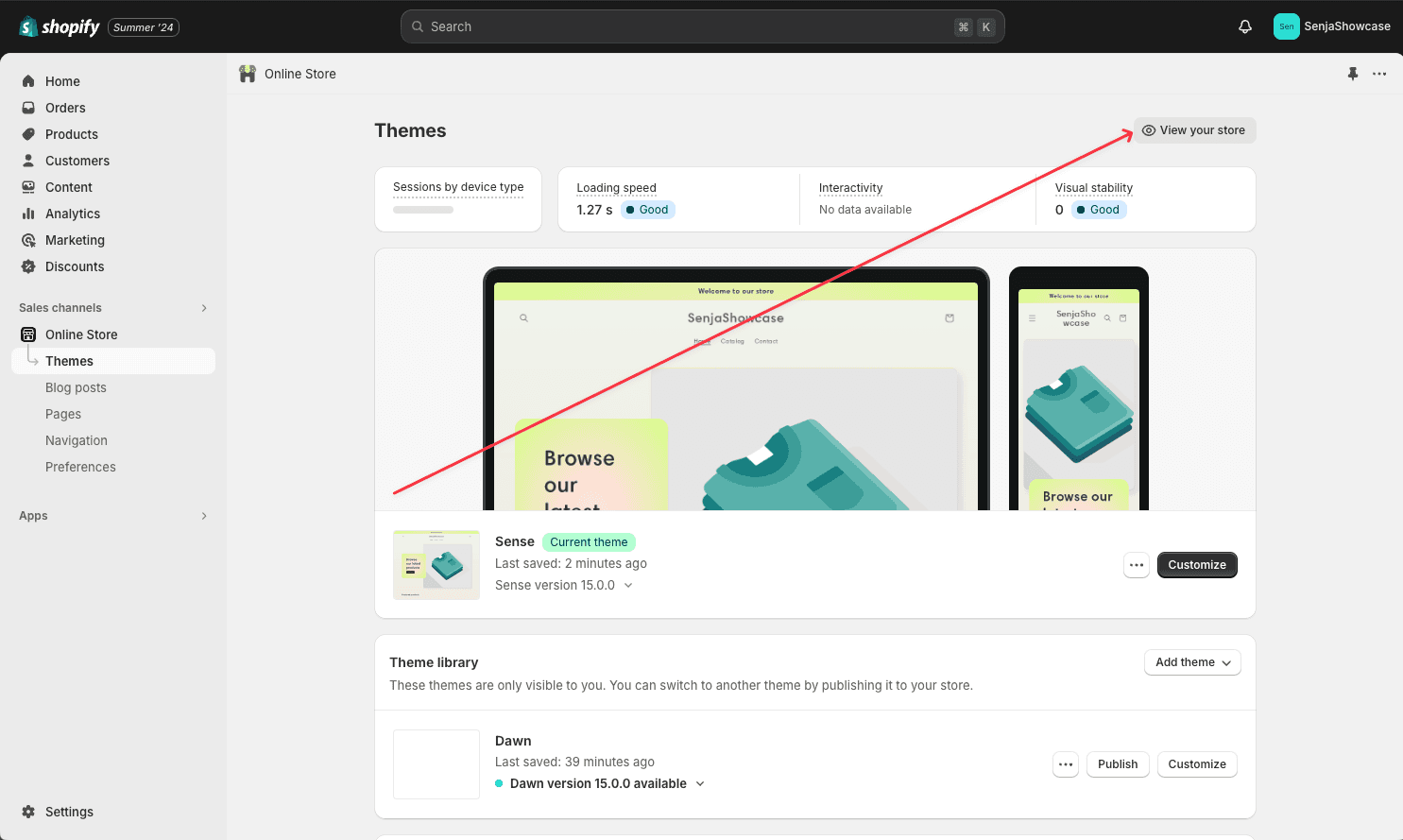This screenshot has height=840, width=1403.
Task: Open the Add theme dropdown
Action: tap(1192, 662)
